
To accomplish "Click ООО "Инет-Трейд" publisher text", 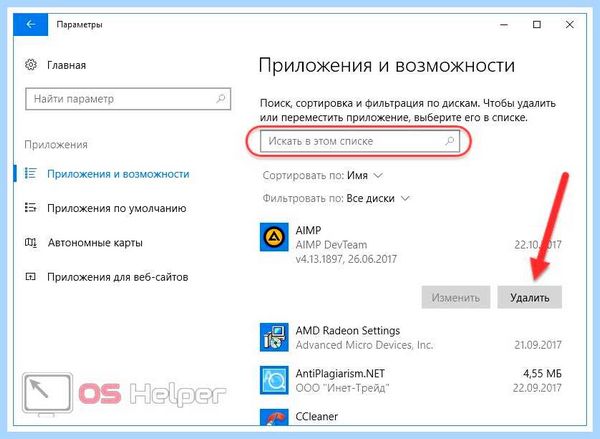I will point(342,388).
